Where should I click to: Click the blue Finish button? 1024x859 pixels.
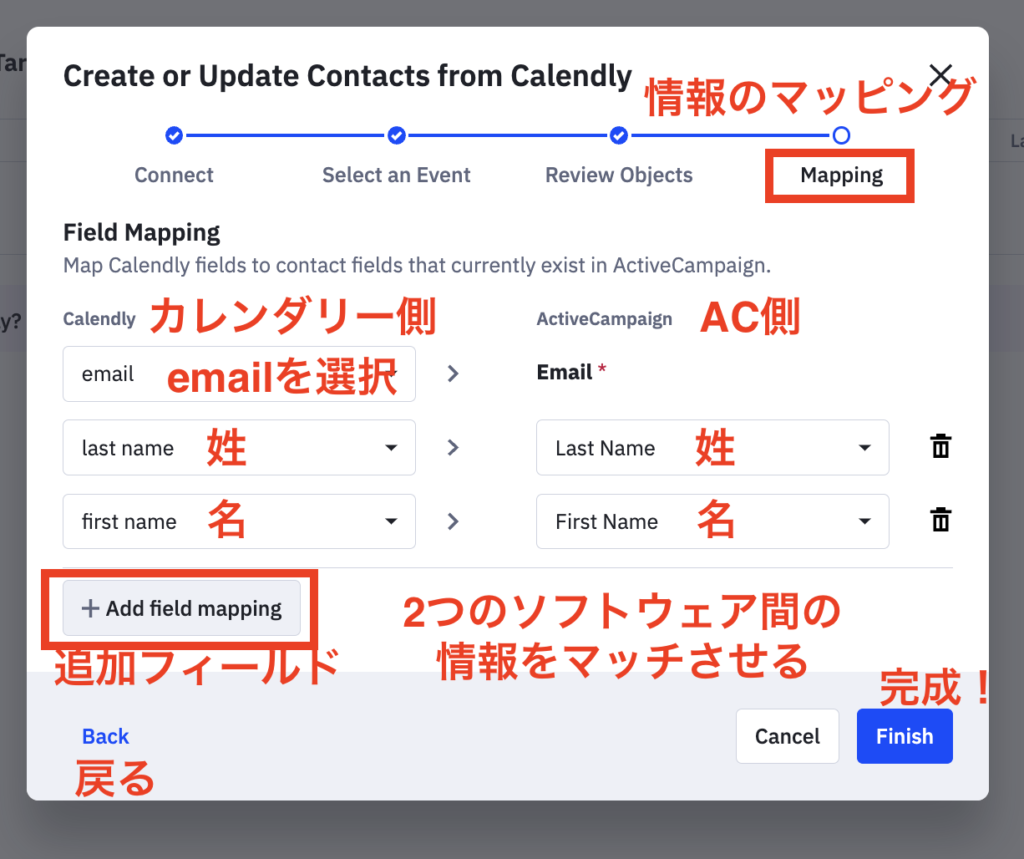tap(904, 736)
